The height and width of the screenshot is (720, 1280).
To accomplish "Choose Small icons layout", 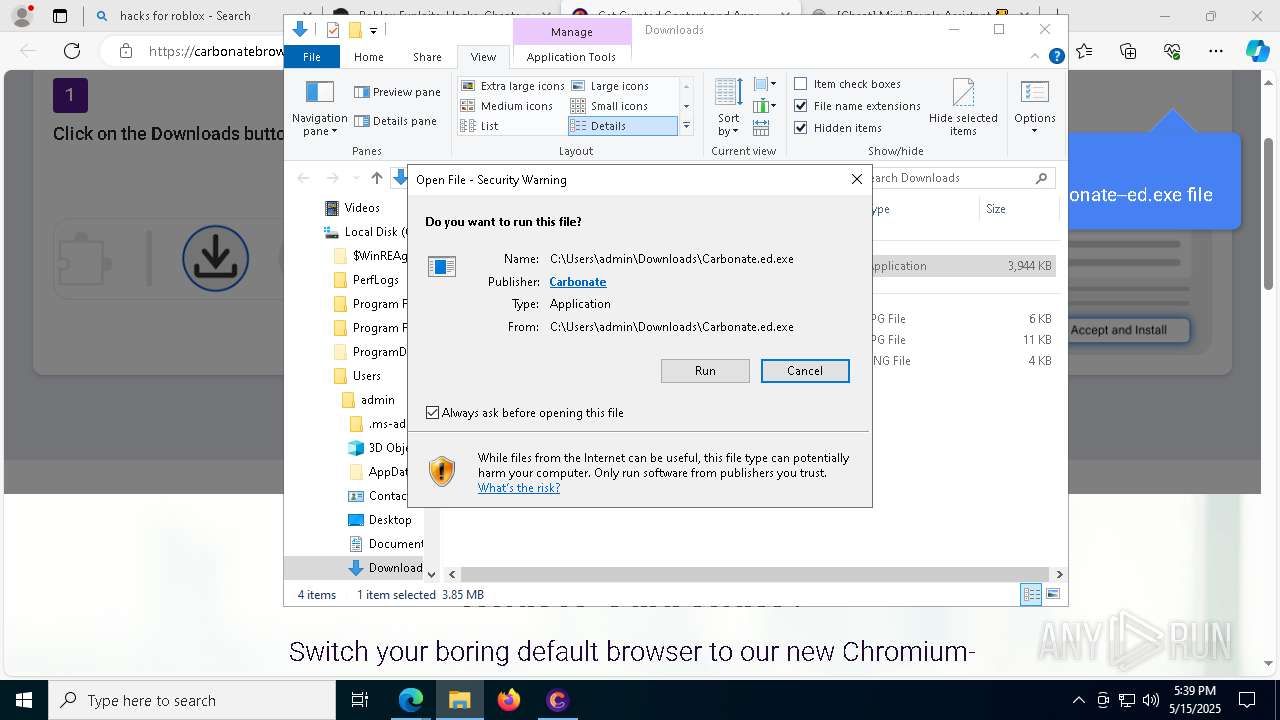I will point(610,106).
